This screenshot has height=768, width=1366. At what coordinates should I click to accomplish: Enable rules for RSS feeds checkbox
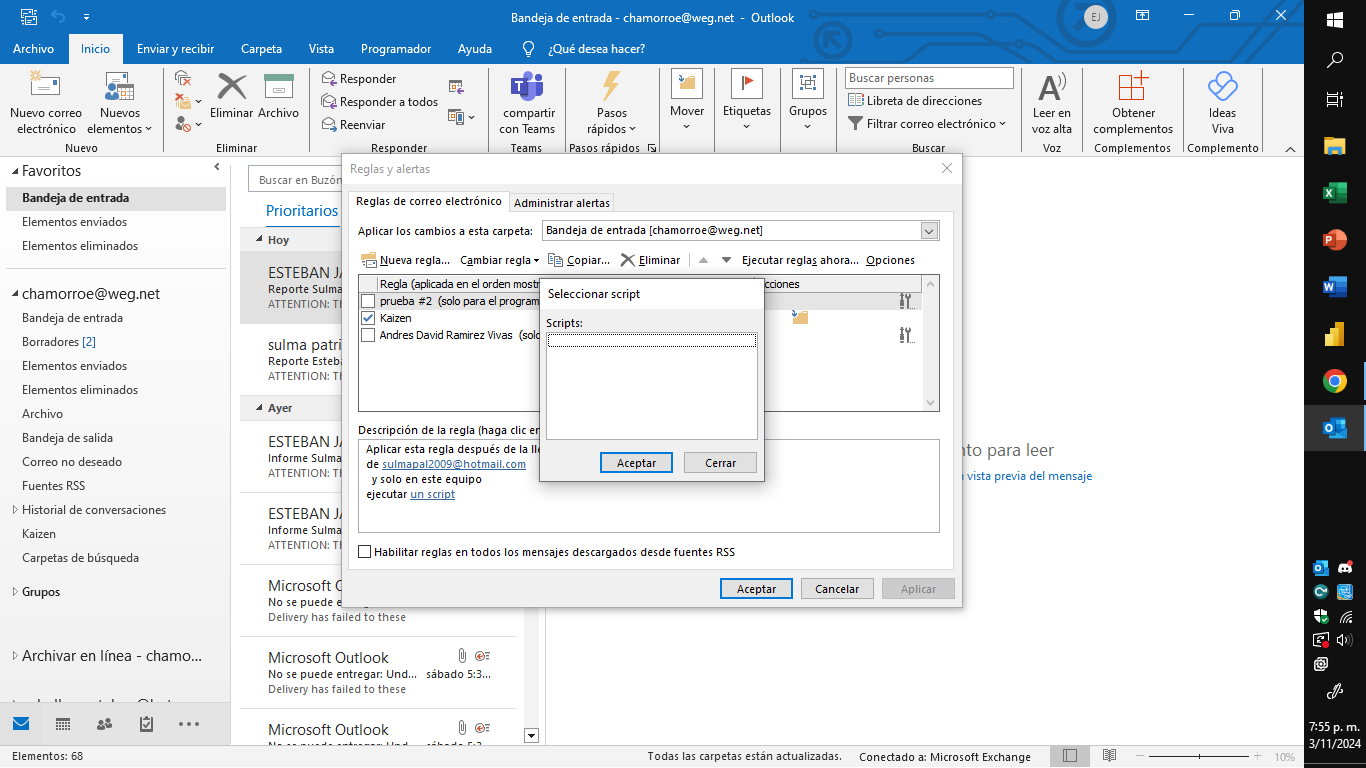click(364, 552)
